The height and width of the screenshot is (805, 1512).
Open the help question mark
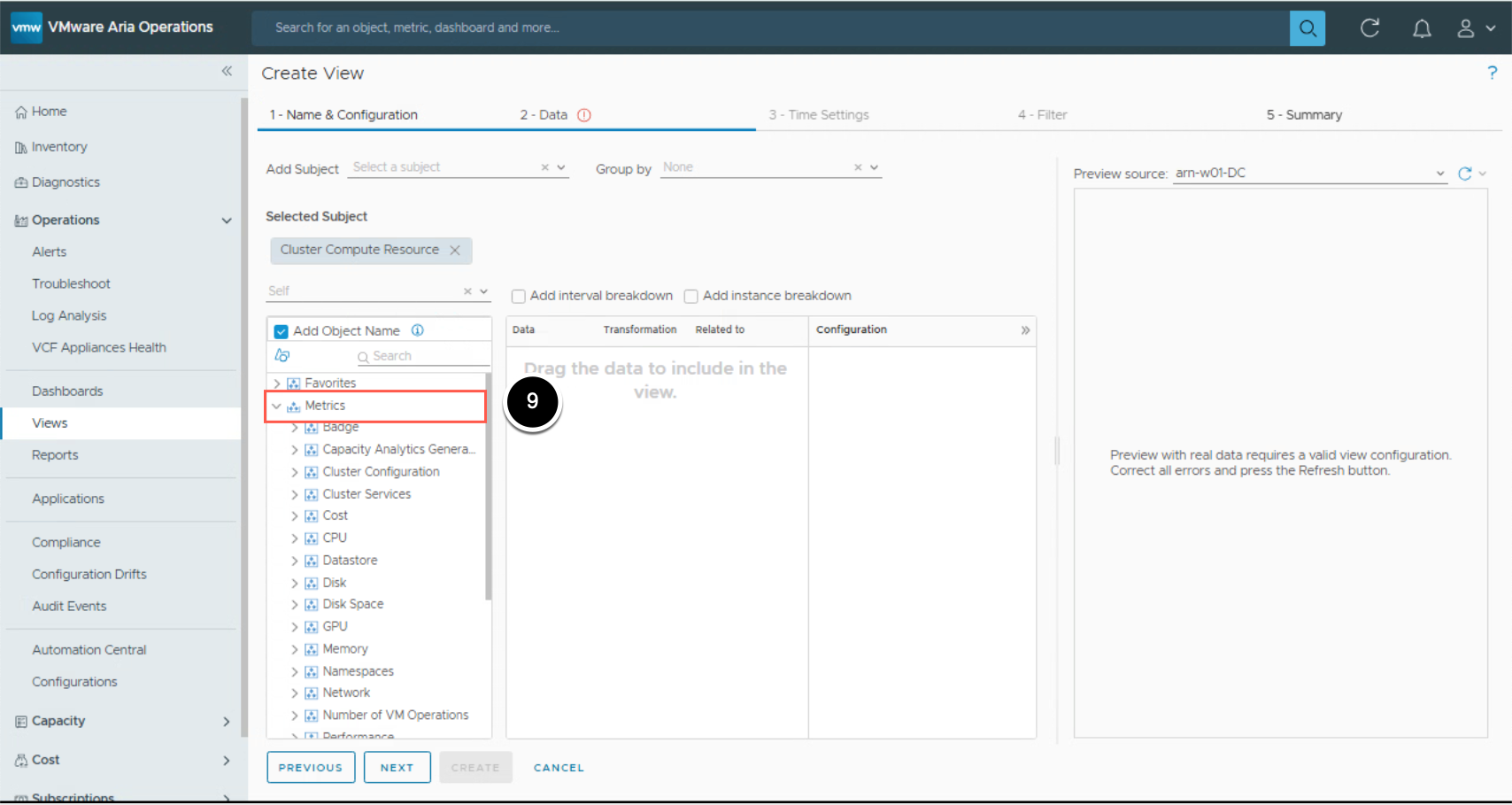coord(1492,73)
